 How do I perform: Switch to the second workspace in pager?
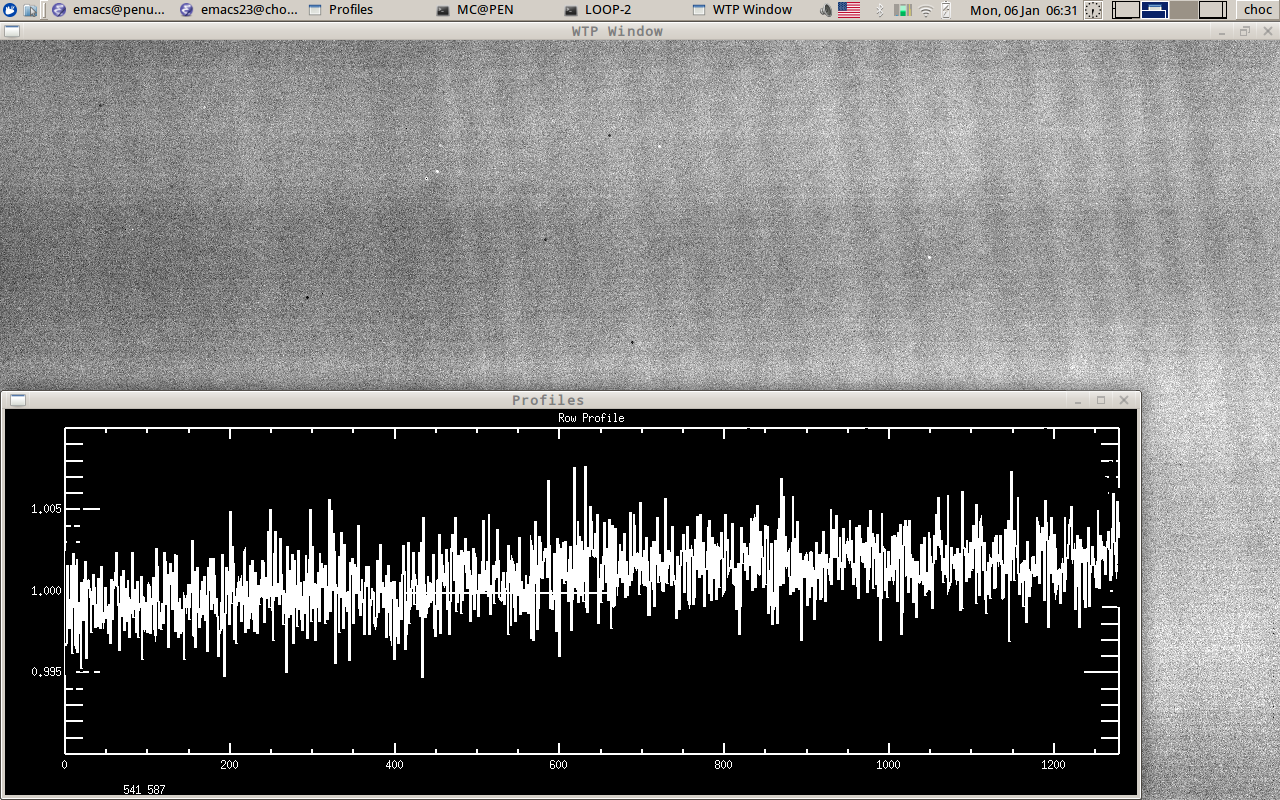pos(1154,10)
